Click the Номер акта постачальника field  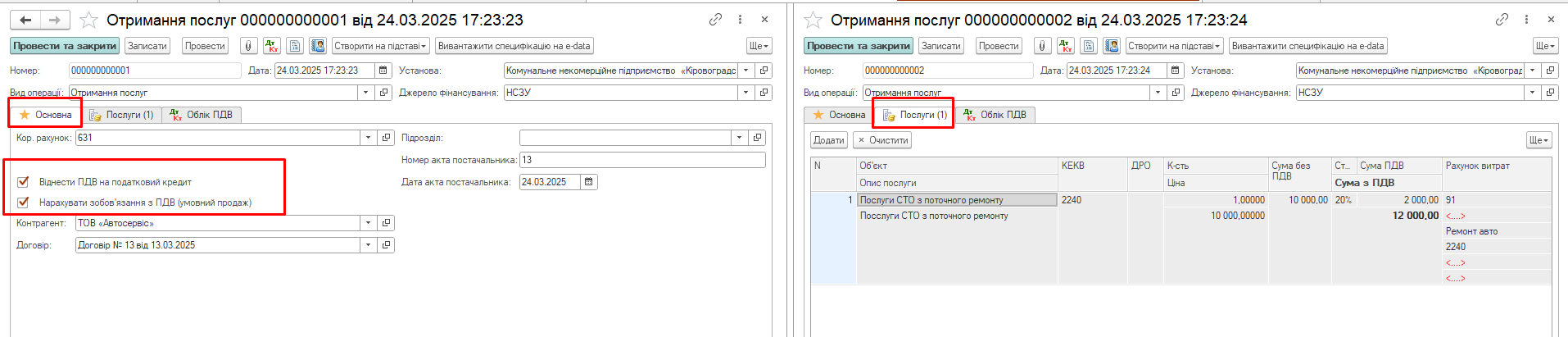click(641, 160)
